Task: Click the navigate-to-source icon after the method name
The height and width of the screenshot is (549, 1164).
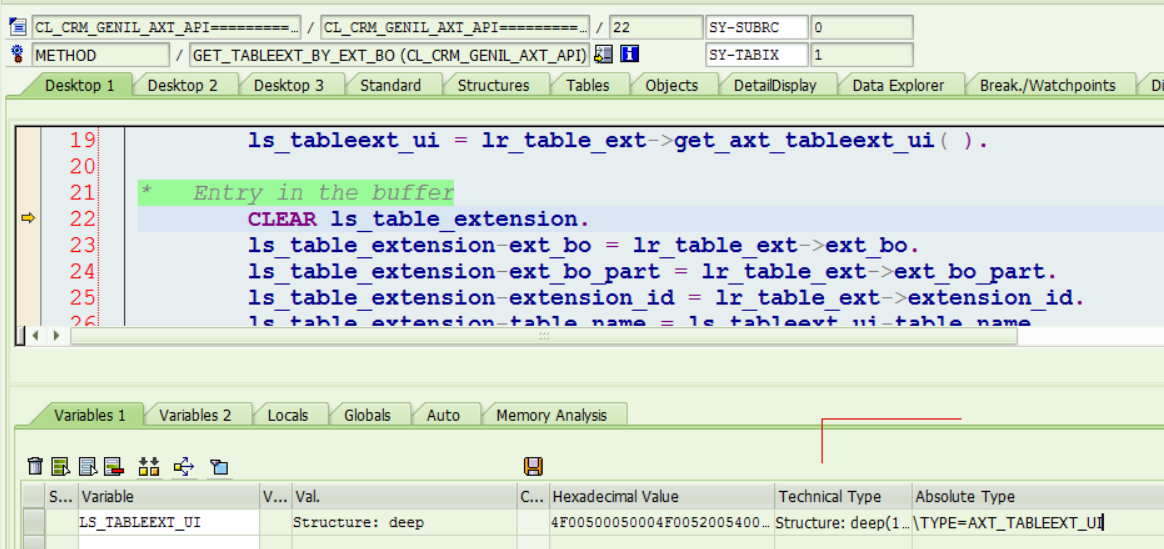Action: (x=604, y=54)
